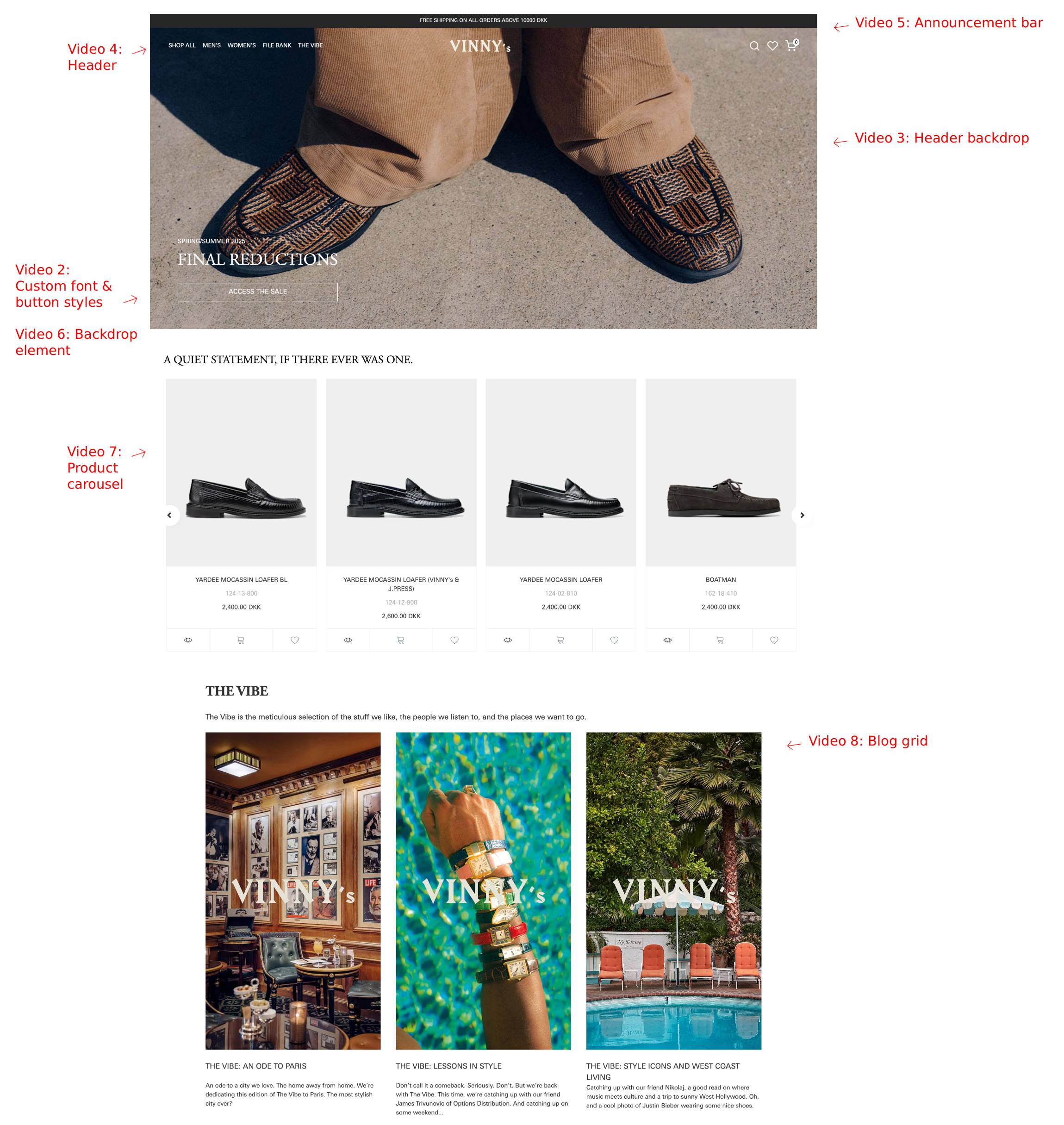The image size is (1064, 1125).
Task: Open the FILE BANK menu item
Action: pyautogui.click(x=277, y=45)
